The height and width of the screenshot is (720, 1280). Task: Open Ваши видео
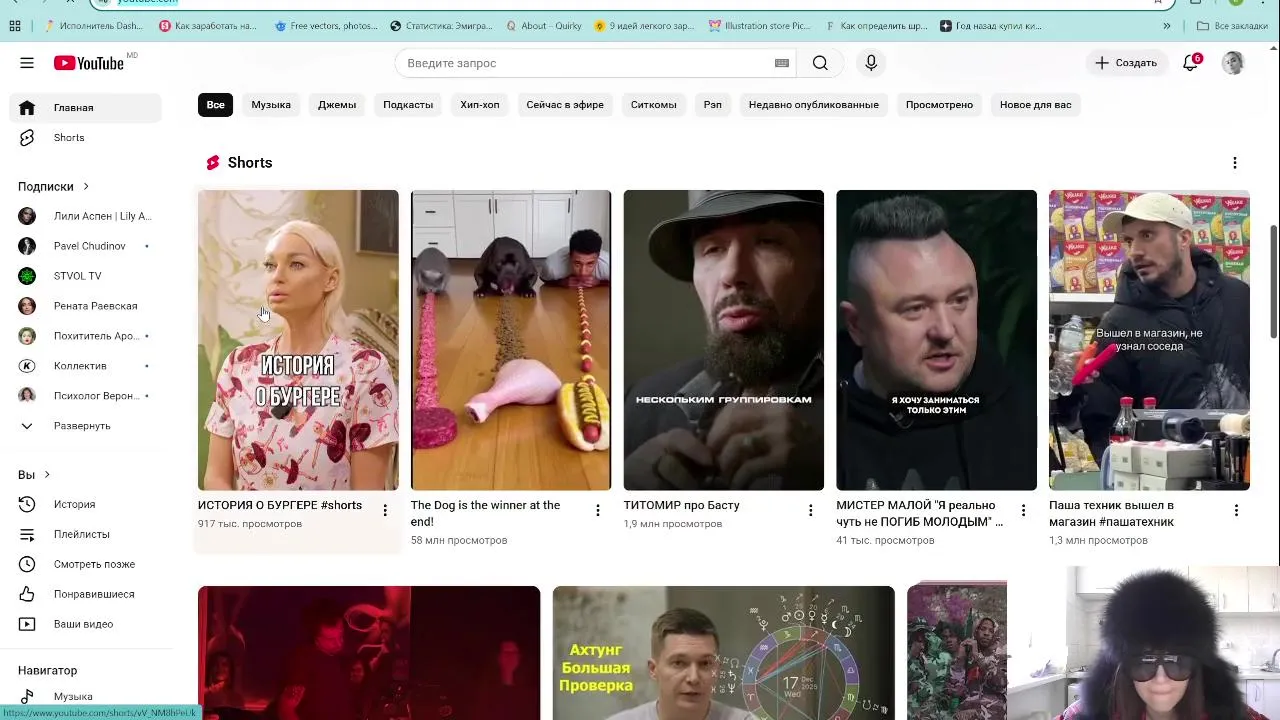86,625
